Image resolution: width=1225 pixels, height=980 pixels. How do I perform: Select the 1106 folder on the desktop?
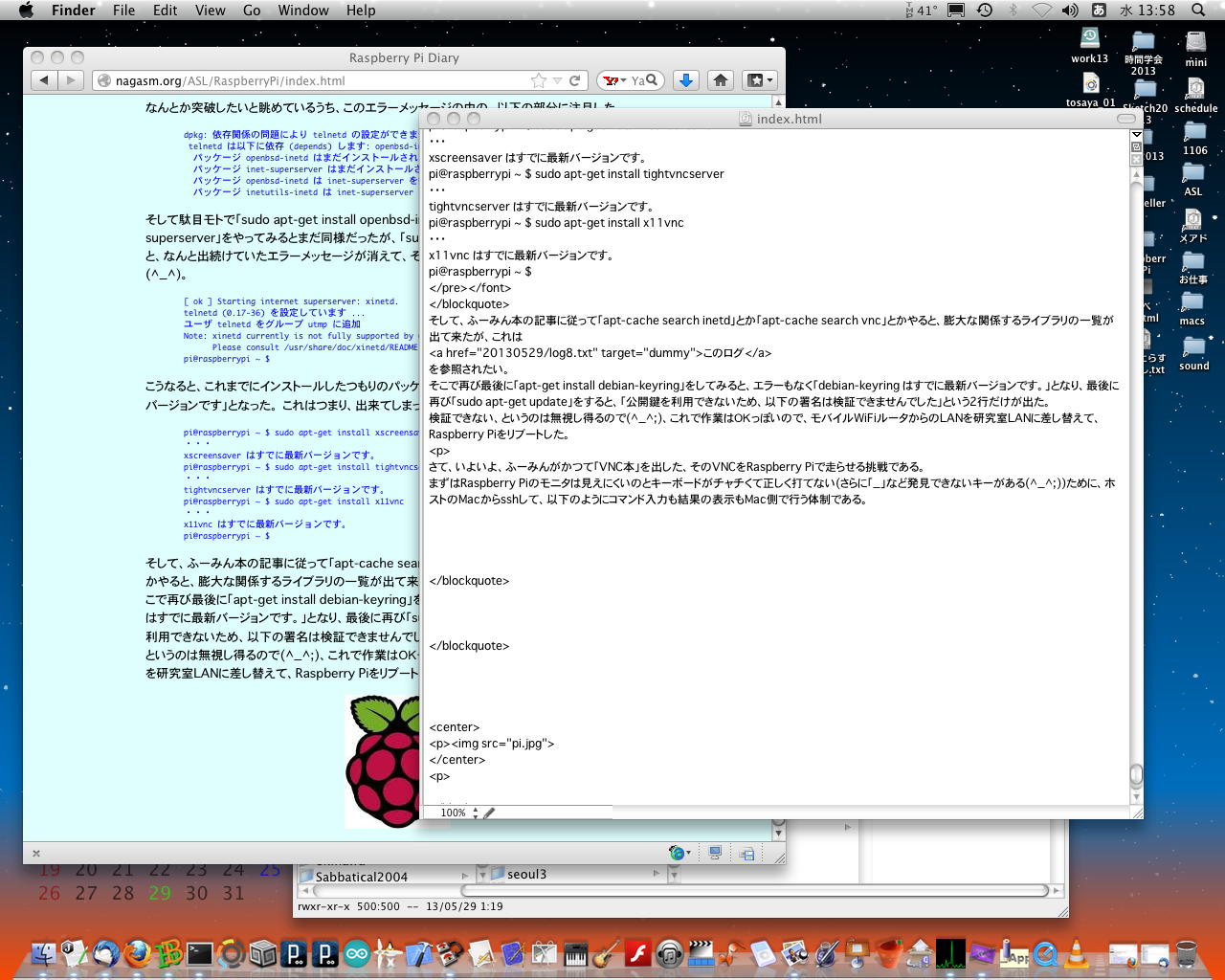(x=1194, y=137)
